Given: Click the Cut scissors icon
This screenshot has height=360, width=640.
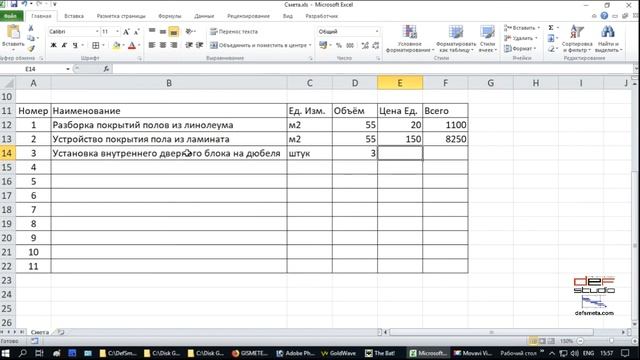Looking at the screenshot, I should (31, 28).
